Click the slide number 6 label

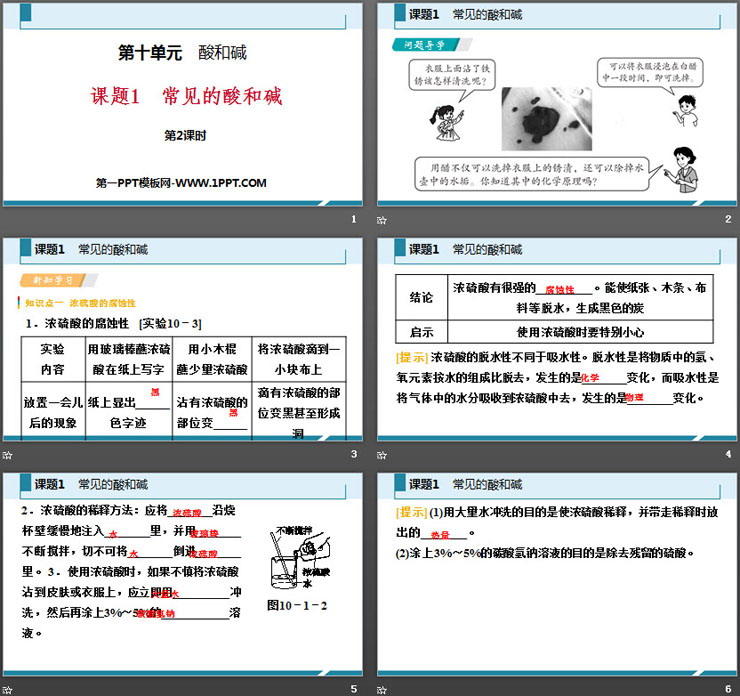pos(727,688)
